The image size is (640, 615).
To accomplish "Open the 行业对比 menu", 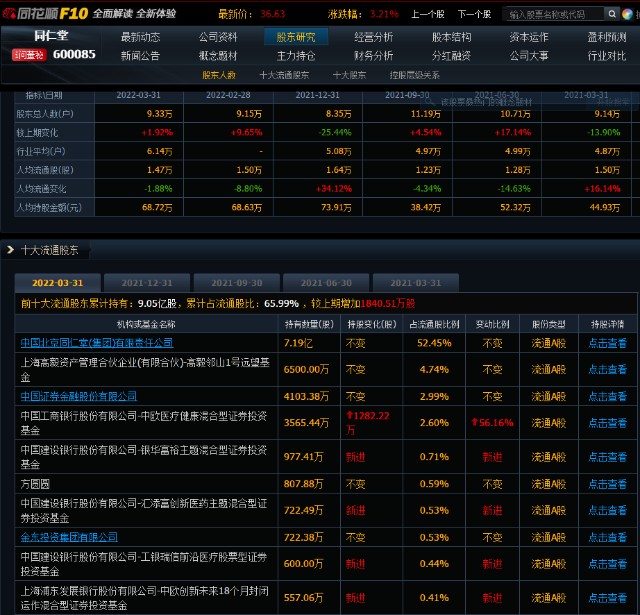I will pos(607,56).
